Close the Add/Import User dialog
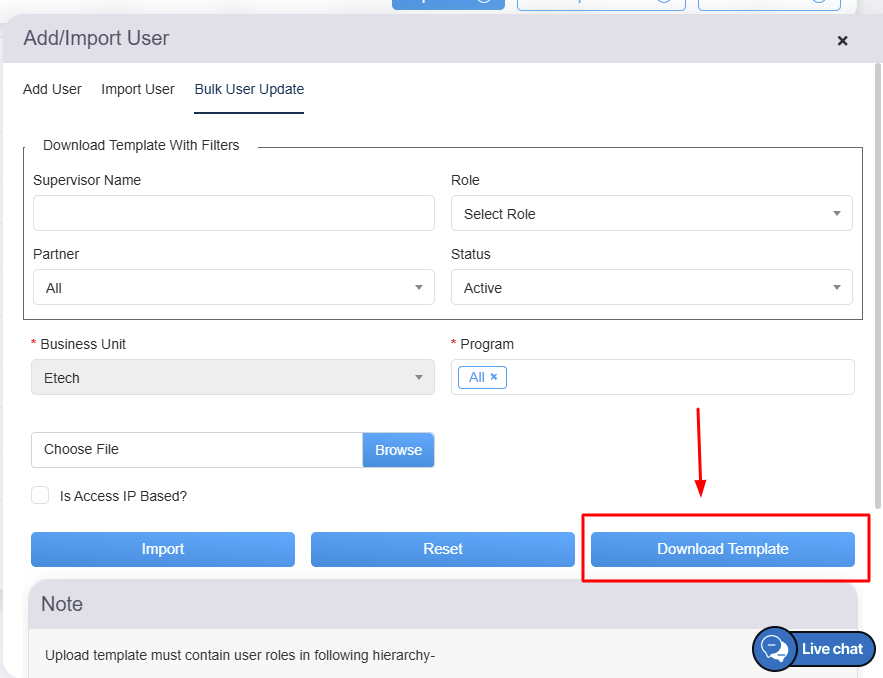Screen dimensions: 883x678 click(x=842, y=41)
